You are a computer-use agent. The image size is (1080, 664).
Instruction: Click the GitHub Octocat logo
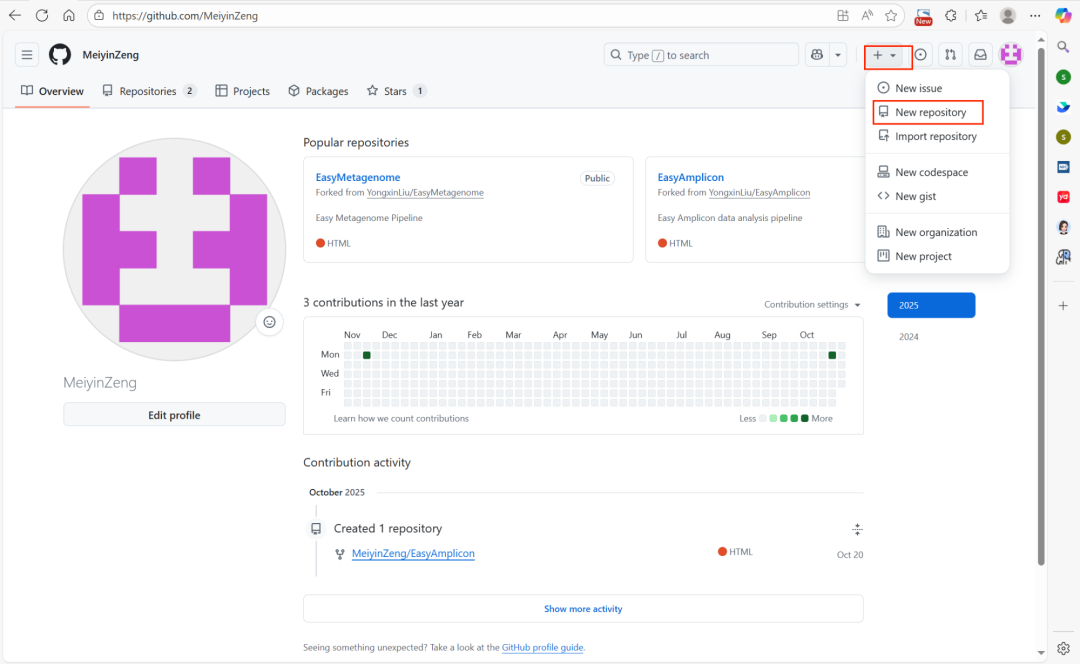(60, 54)
